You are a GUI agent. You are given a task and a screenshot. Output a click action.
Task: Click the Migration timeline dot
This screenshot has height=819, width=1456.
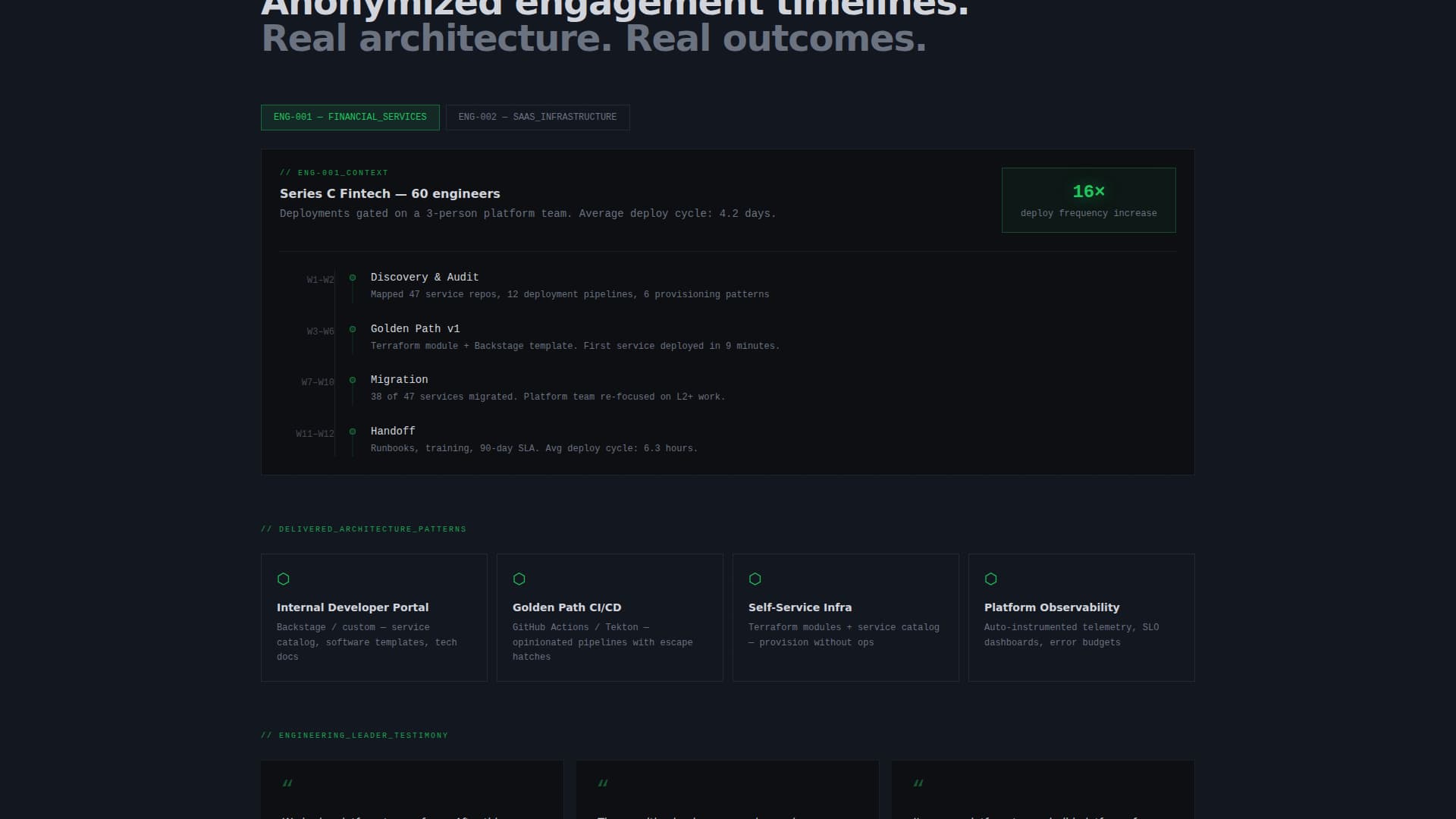coord(353,380)
